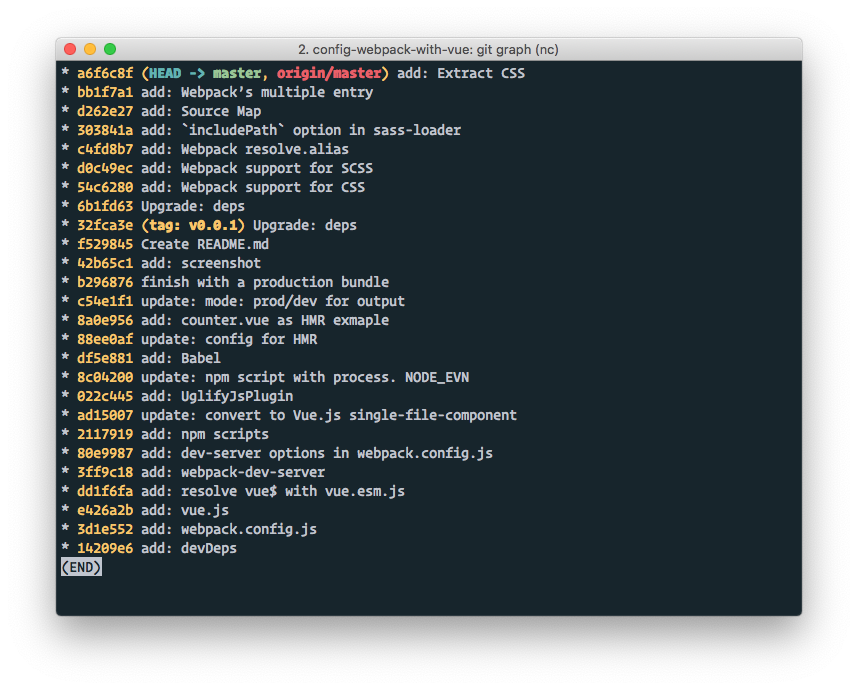Select commit hash d0c49ec
Viewport: 858px width, 690px height.
click(105, 168)
